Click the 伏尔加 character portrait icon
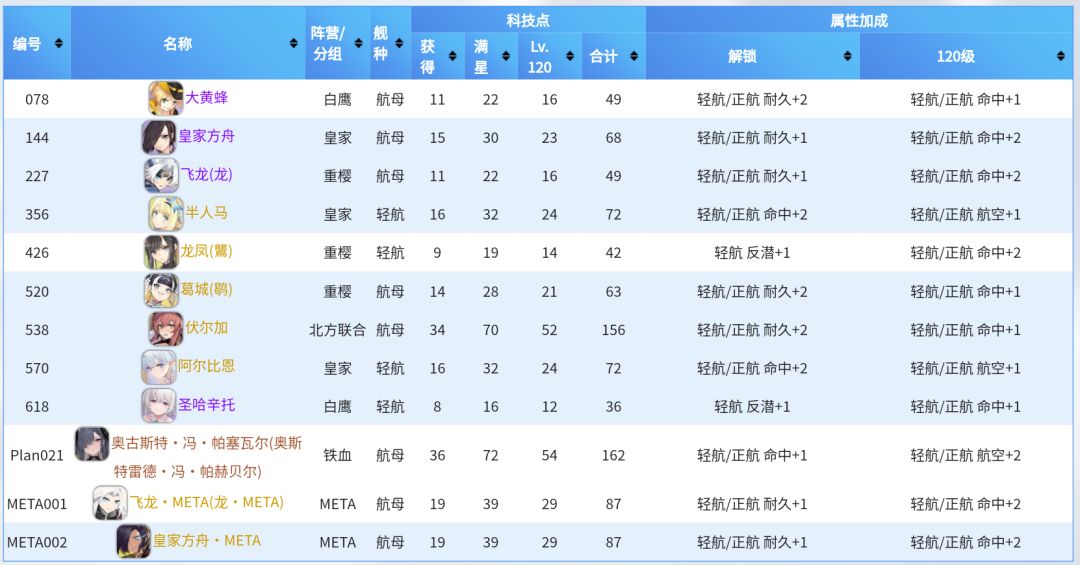This screenshot has width=1080, height=565. point(166,329)
